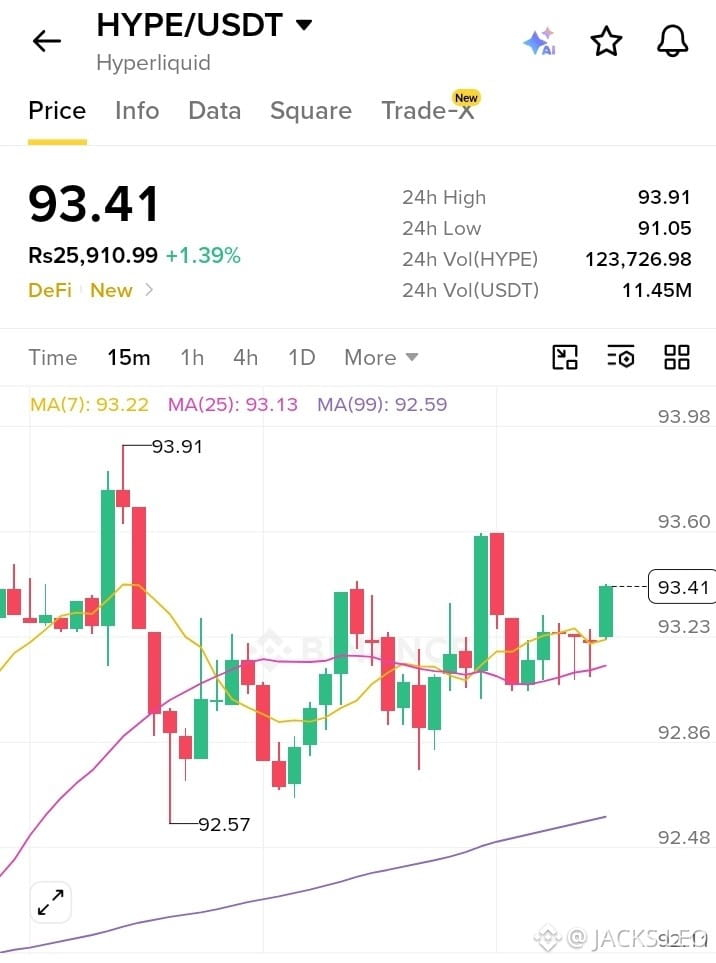Select the 1D chart interval
Viewport: 716px width, 963px height.
tap(302, 357)
